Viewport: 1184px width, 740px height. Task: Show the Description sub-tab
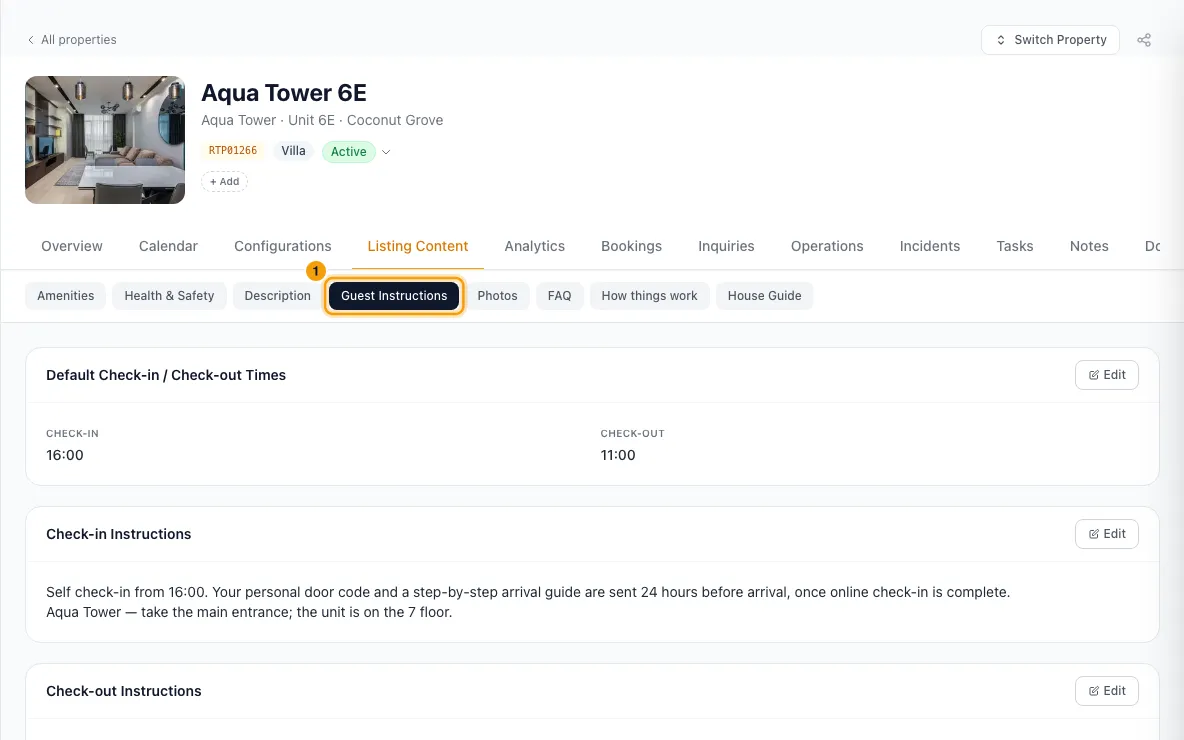click(277, 296)
